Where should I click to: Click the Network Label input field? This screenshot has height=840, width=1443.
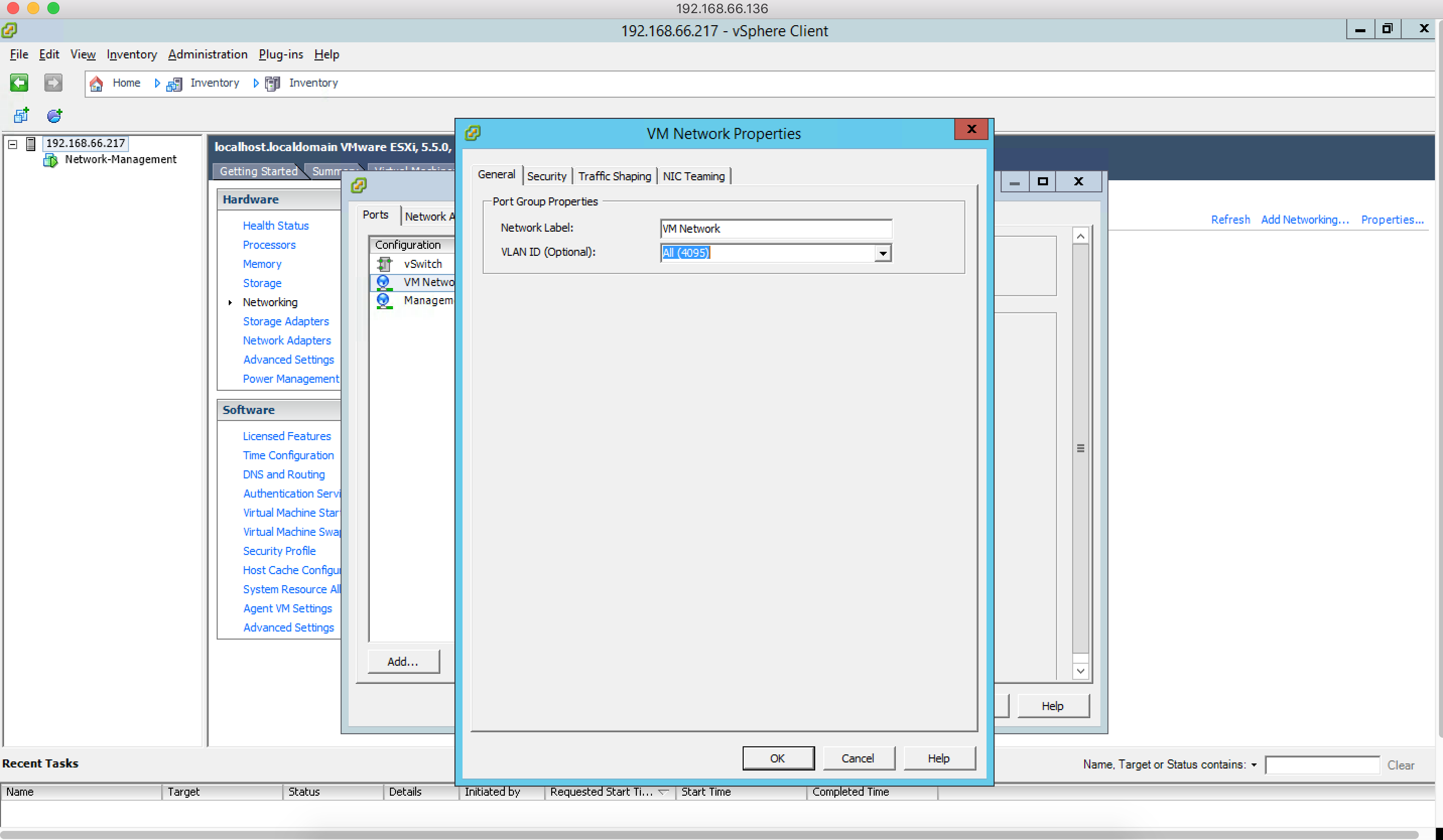[x=776, y=229]
